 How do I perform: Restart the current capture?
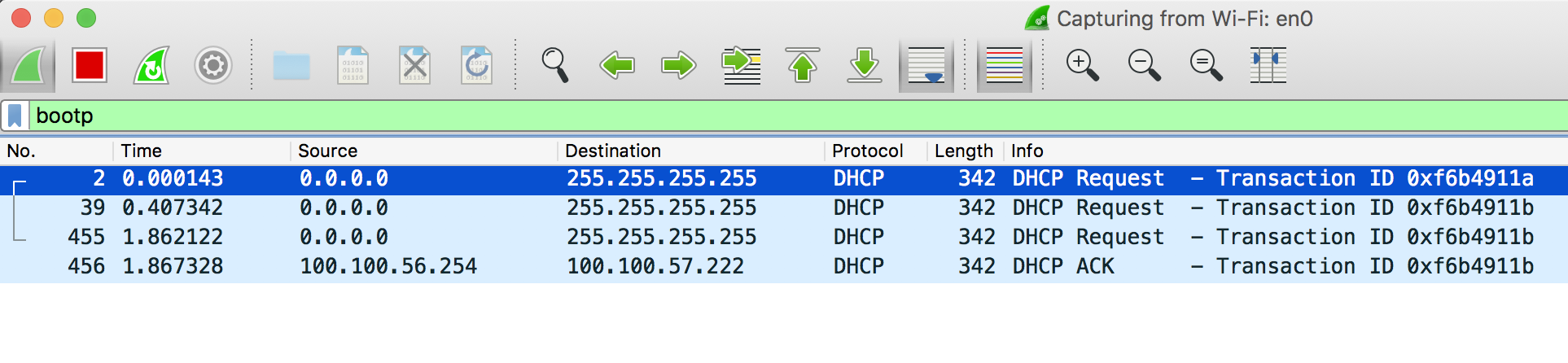(151, 65)
